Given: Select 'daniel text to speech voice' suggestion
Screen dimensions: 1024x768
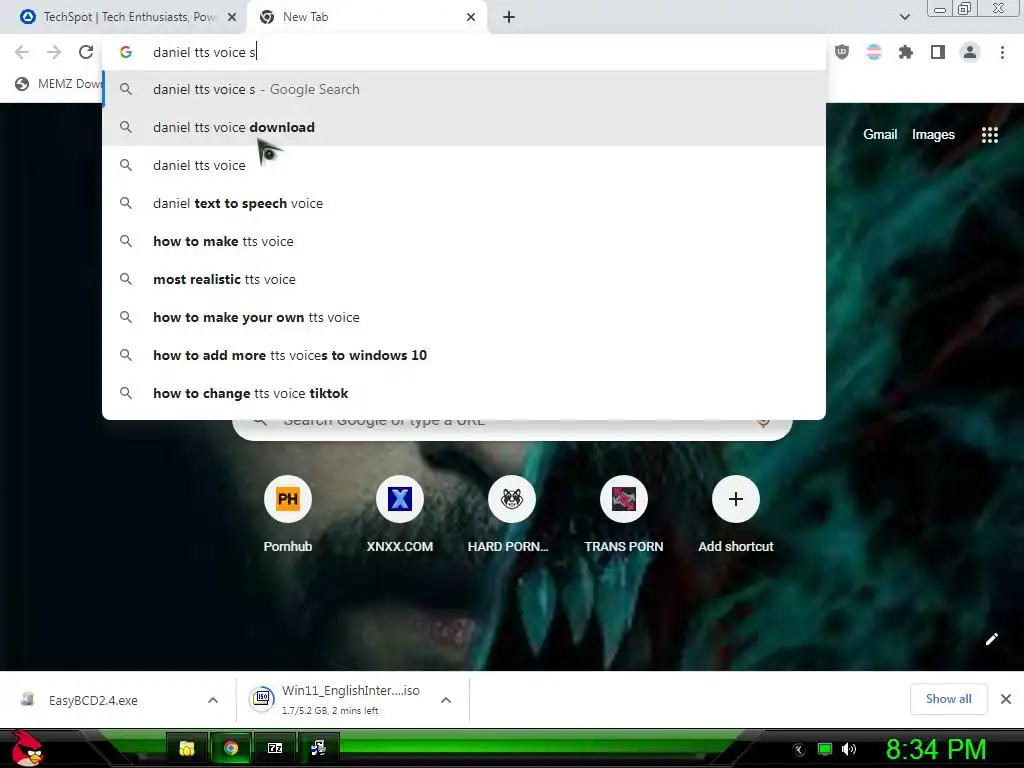Looking at the screenshot, I should point(464,203).
